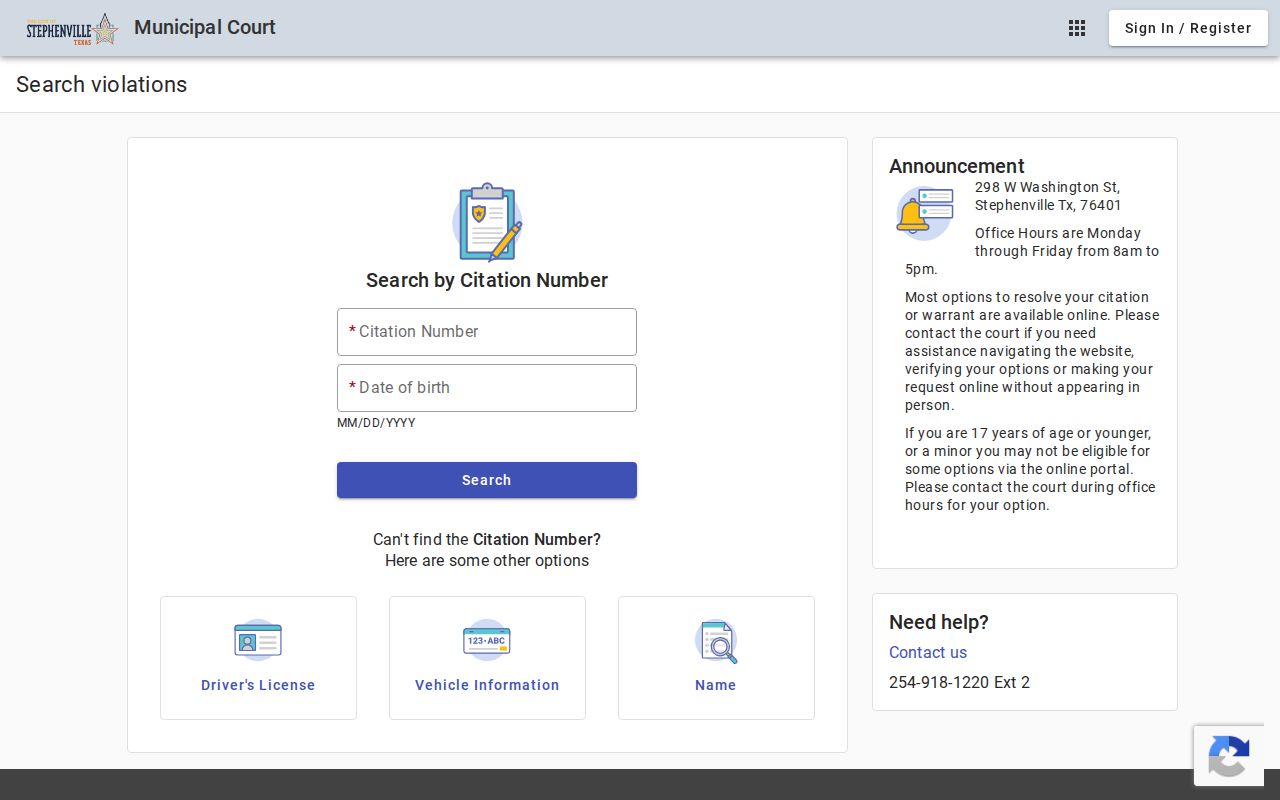
Task: Click the MM/DD/YYYY hint text
Action: click(x=376, y=423)
